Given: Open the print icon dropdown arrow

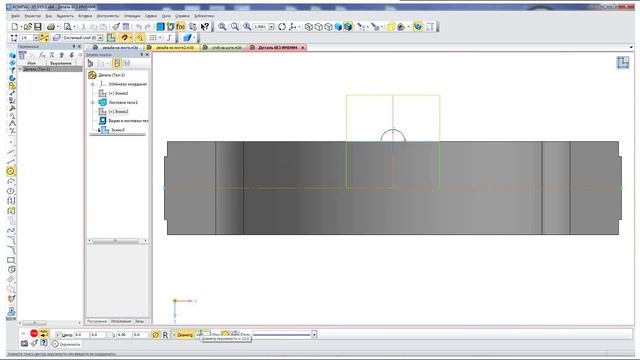Looking at the screenshot, I should point(58,27).
